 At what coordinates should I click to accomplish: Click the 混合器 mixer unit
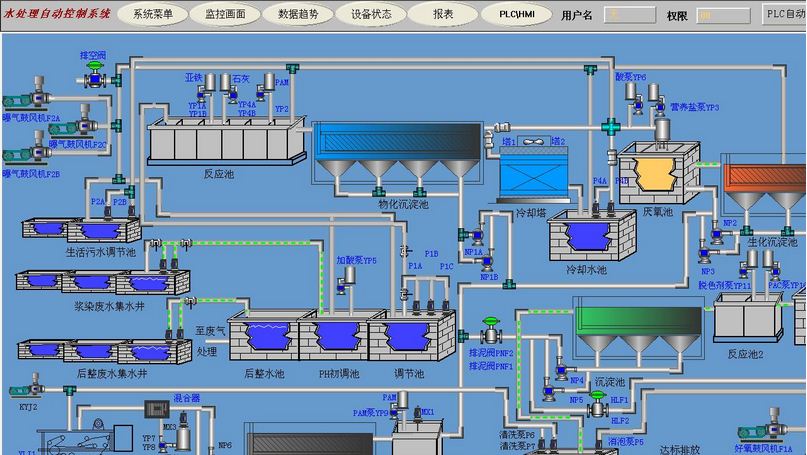point(158,407)
